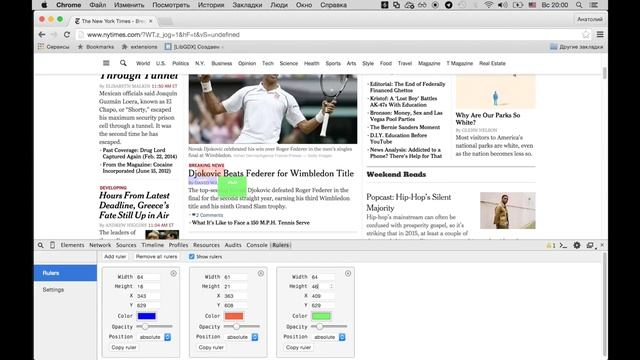Open the Popcast Hip-Hop's Silent Majority article

pyautogui.click(x=409, y=202)
